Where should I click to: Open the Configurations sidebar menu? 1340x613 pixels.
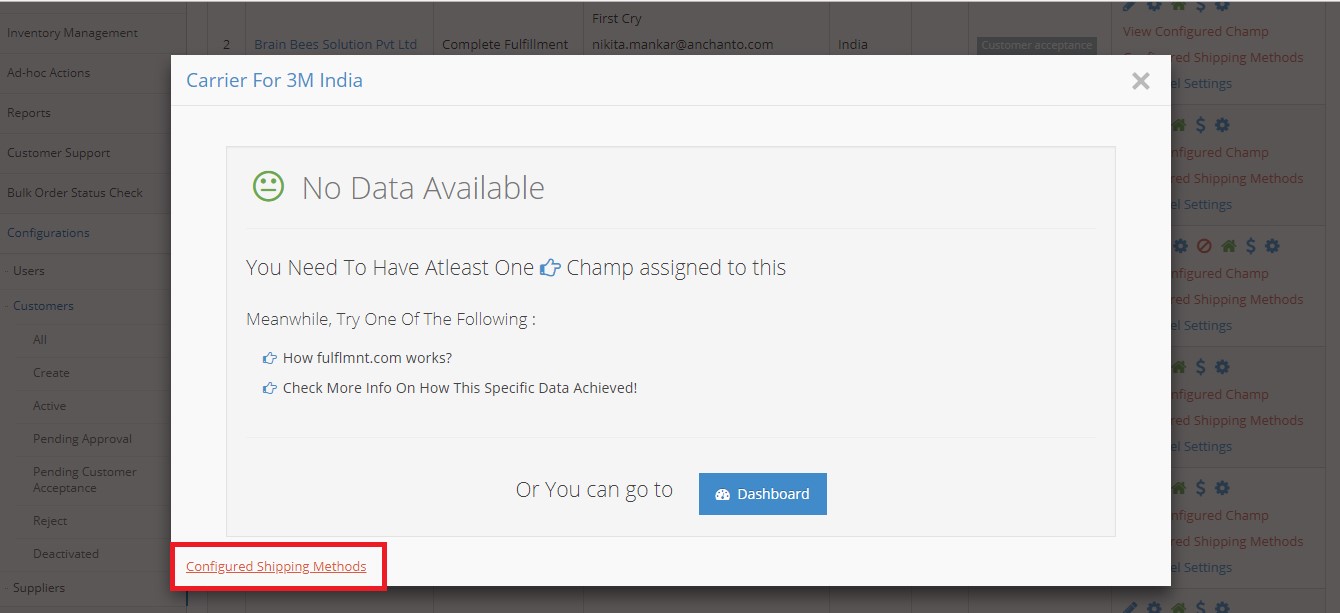tap(48, 233)
